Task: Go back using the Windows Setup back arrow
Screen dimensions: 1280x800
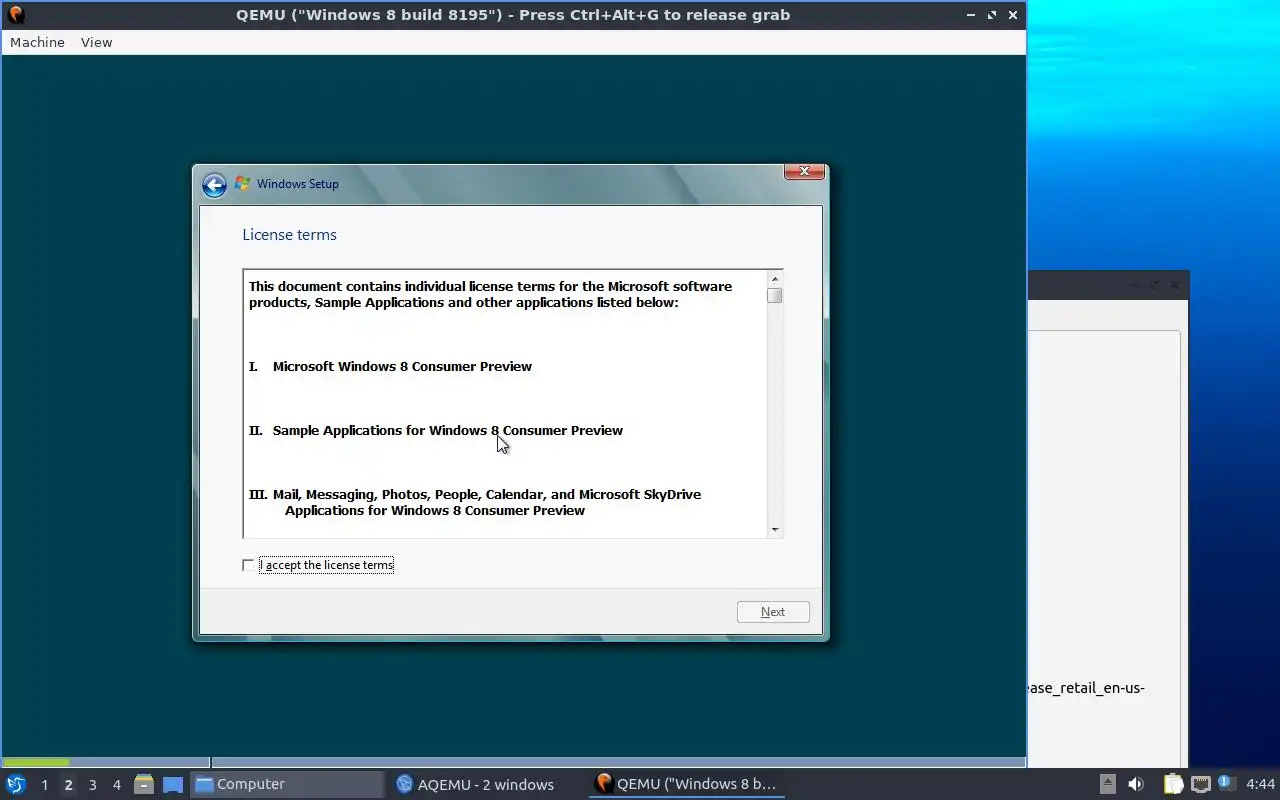Action: pos(214,185)
